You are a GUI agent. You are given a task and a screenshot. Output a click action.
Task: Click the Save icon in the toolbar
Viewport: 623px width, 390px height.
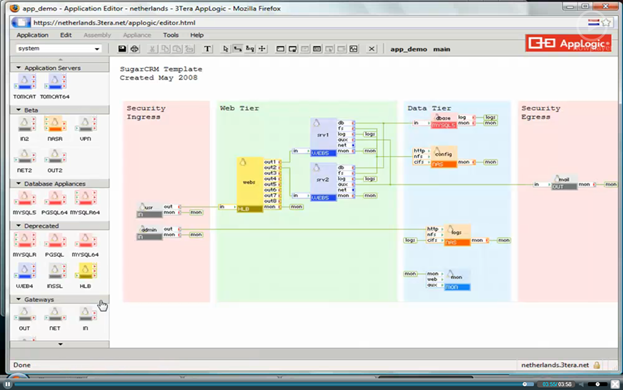tap(122, 49)
